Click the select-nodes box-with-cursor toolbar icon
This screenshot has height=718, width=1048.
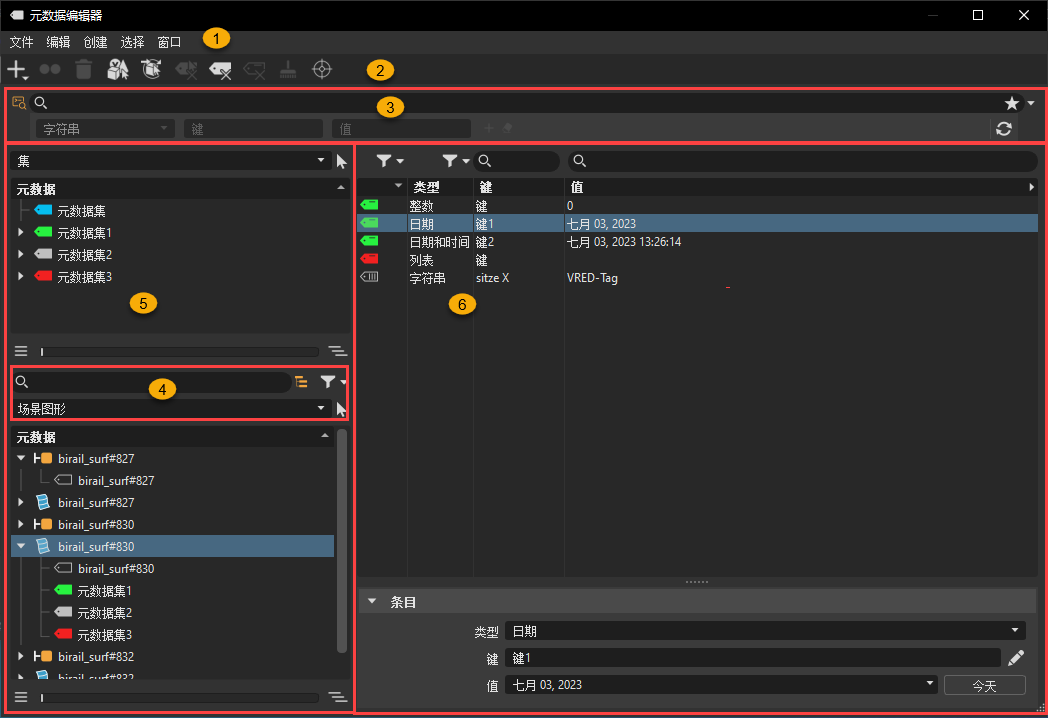(x=118, y=69)
